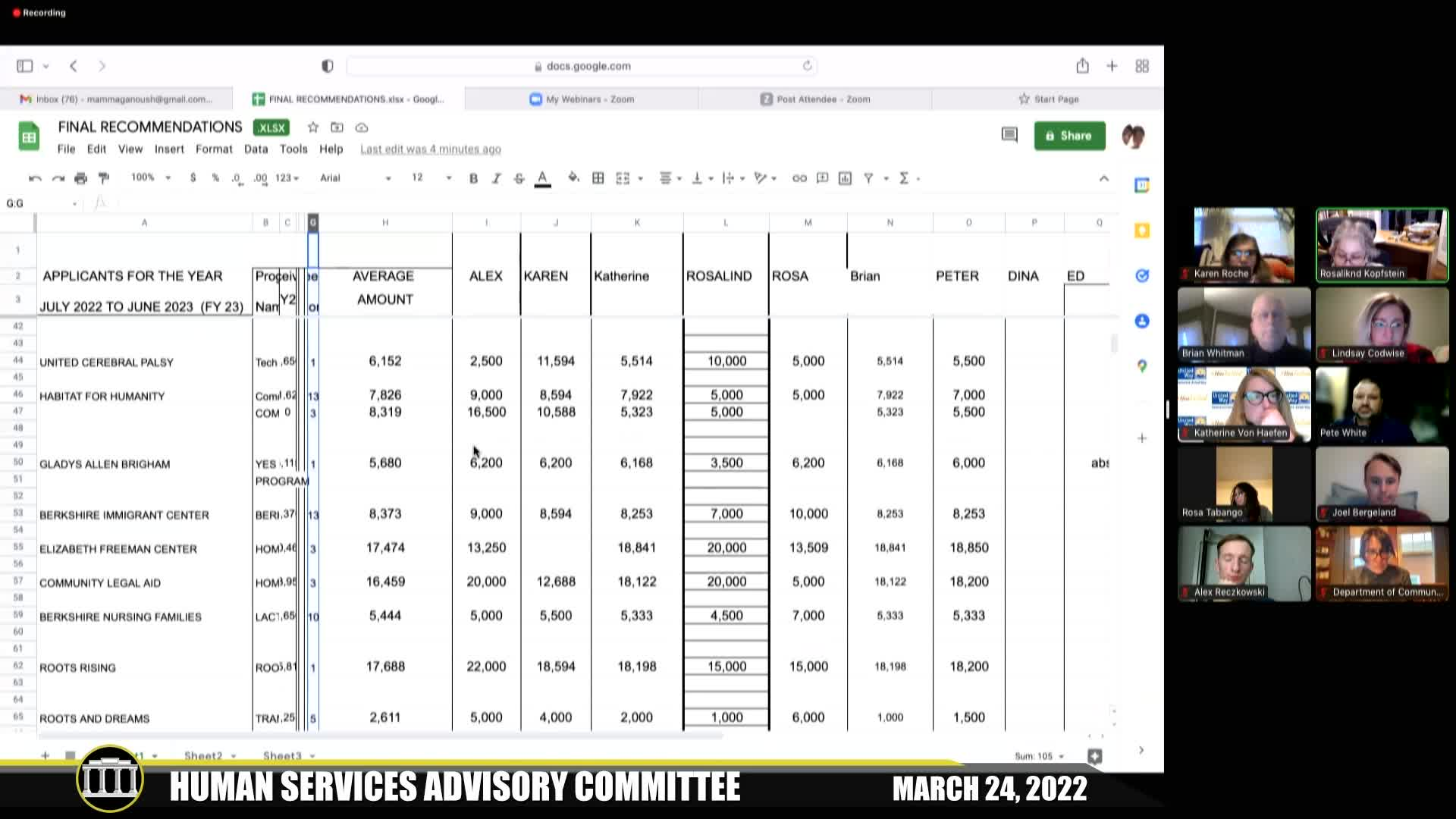Open the Edit menu
Image resolution: width=1456 pixels, height=819 pixels.
tap(96, 149)
